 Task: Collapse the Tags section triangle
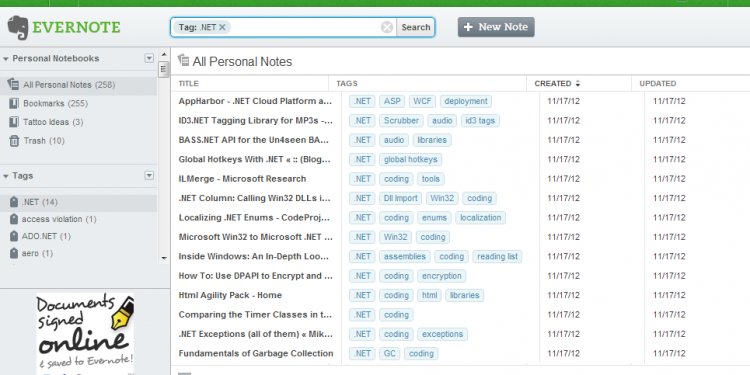[x=6, y=176]
